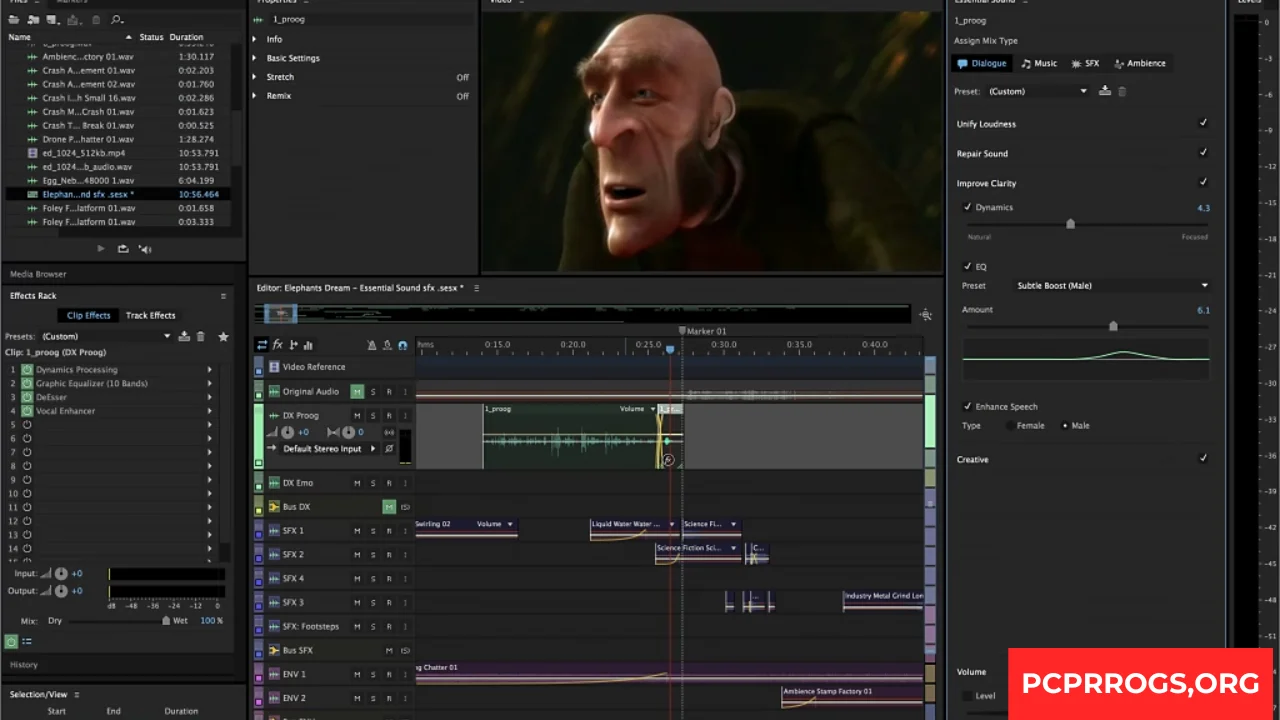Viewport: 1280px width, 720px height.
Task: Expand the Remix section
Action: 255,96
